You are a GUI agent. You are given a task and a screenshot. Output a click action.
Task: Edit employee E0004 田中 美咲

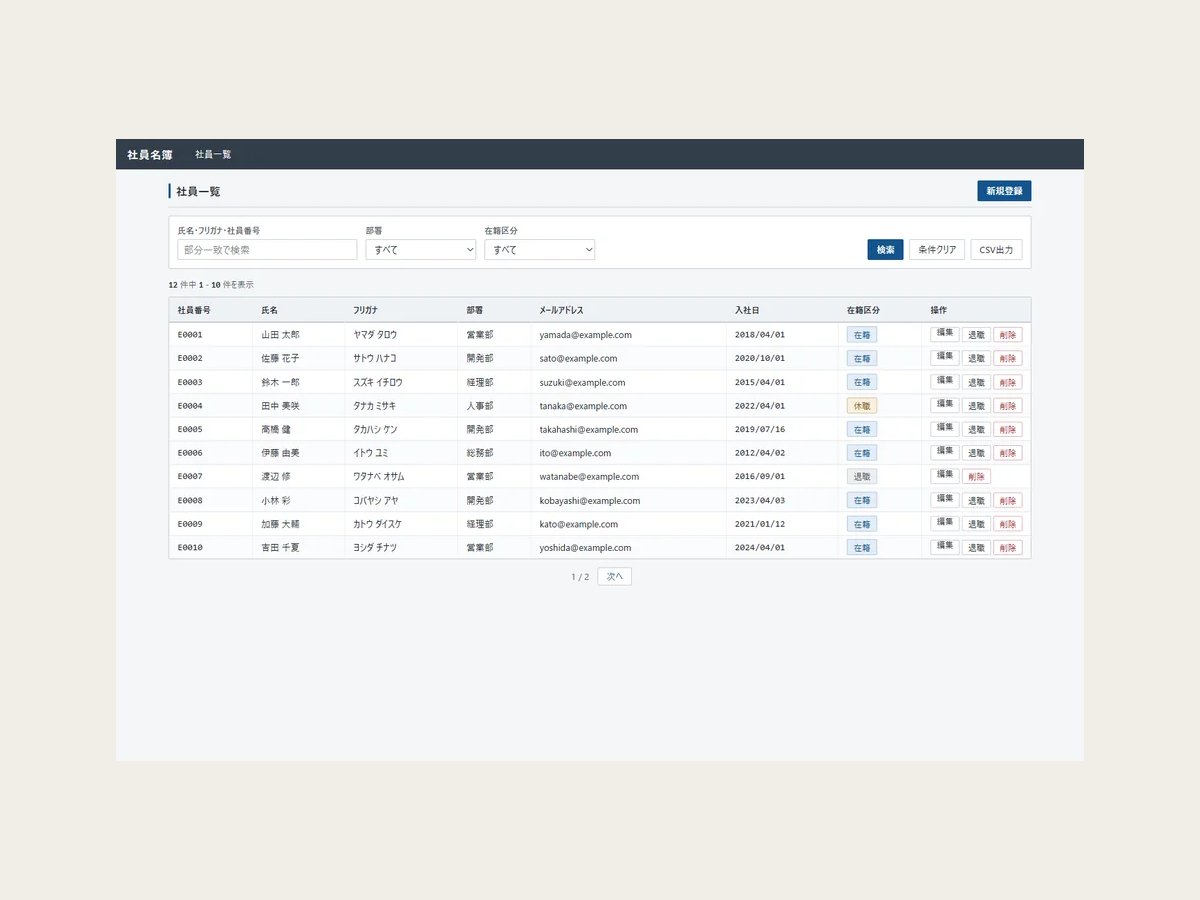945,405
